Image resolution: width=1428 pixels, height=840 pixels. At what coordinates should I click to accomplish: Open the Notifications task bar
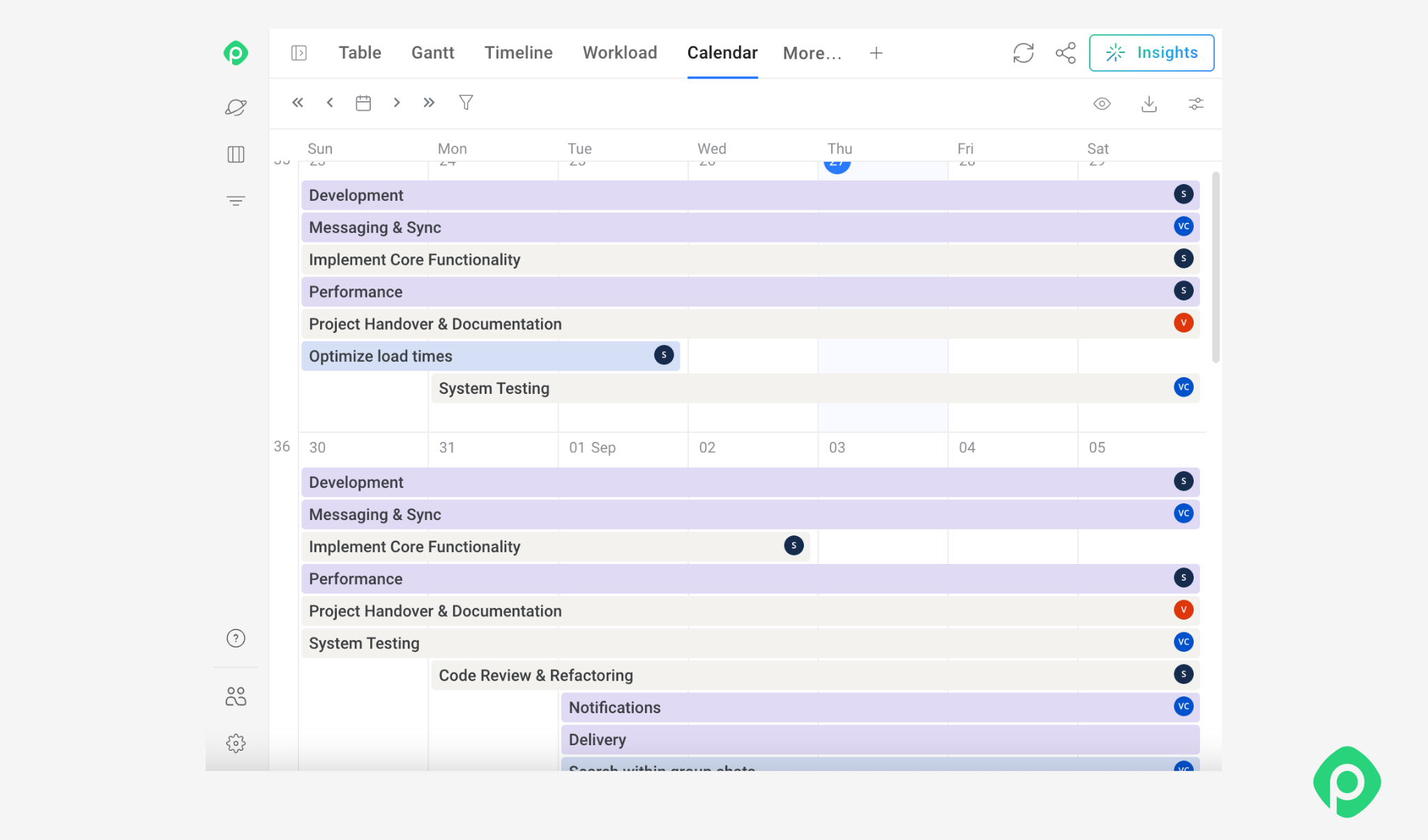point(881,708)
